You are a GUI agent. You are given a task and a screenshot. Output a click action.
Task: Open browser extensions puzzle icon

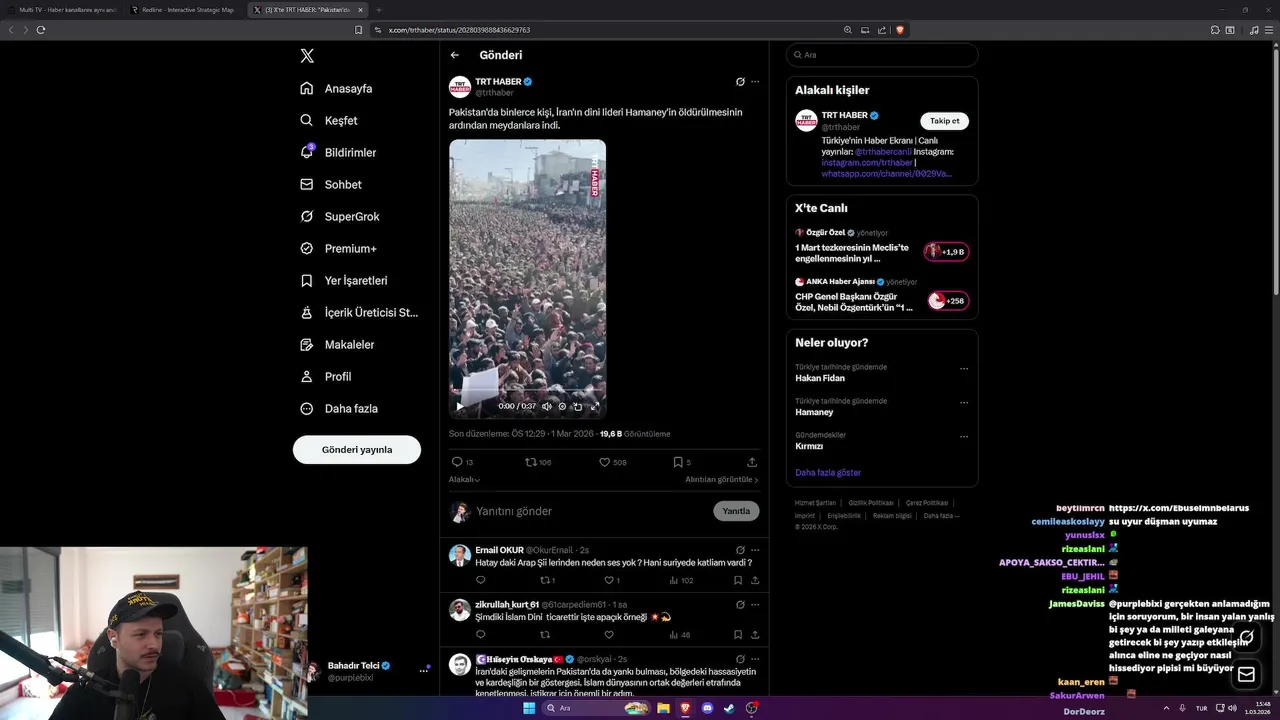click(1215, 30)
